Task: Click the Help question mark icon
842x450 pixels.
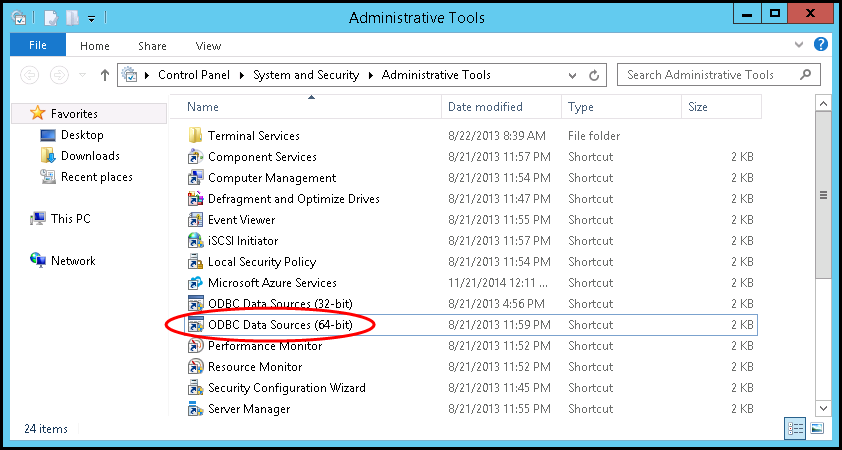Action: pos(821,45)
